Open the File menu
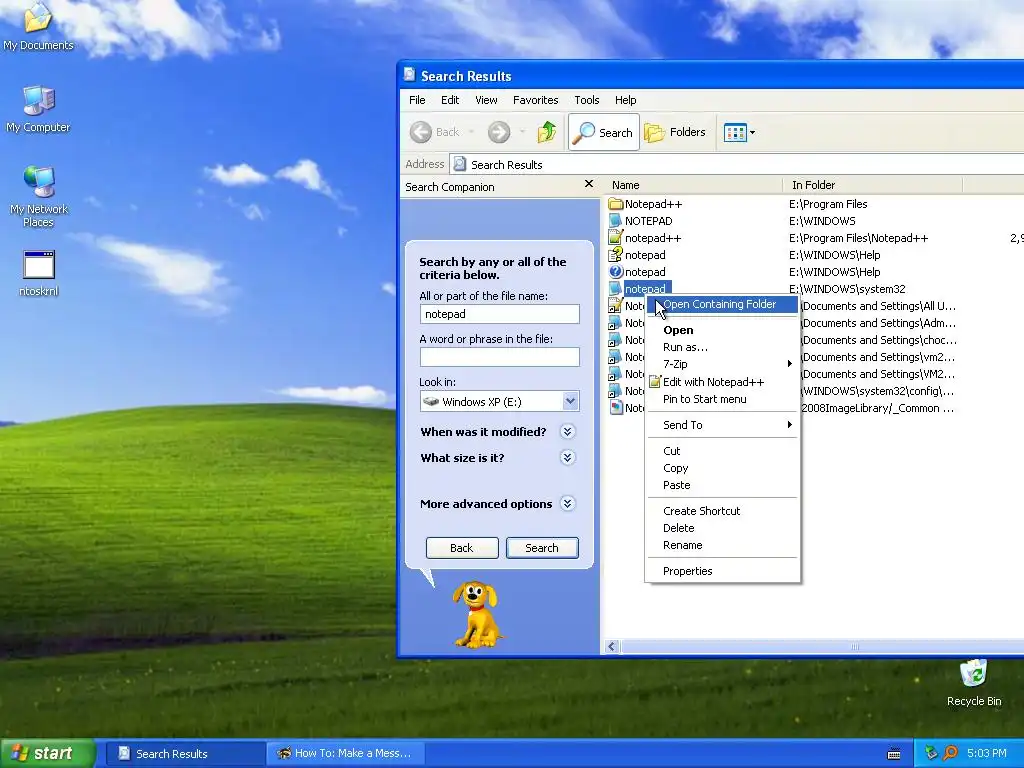 [417, 100]
